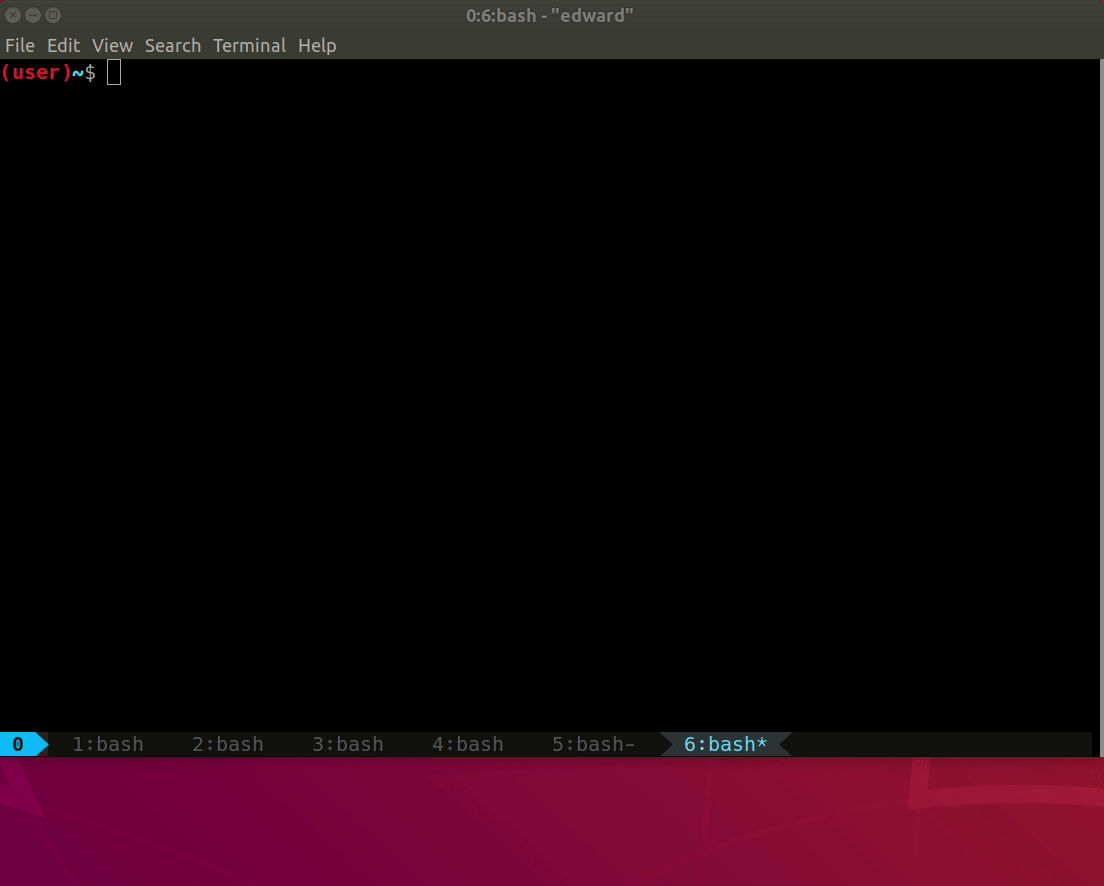Image resolution: width=1104 pixels, height=886 pixels.
Task: Select tmux window 2:bash
Action: pyautogui.click(x=228, y=744)
